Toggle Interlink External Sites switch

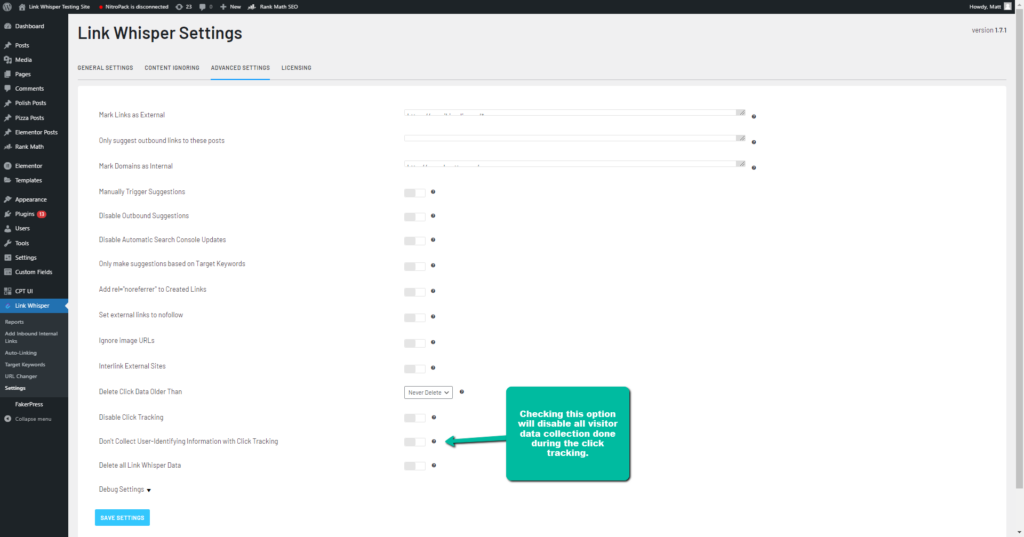[414, 368]
